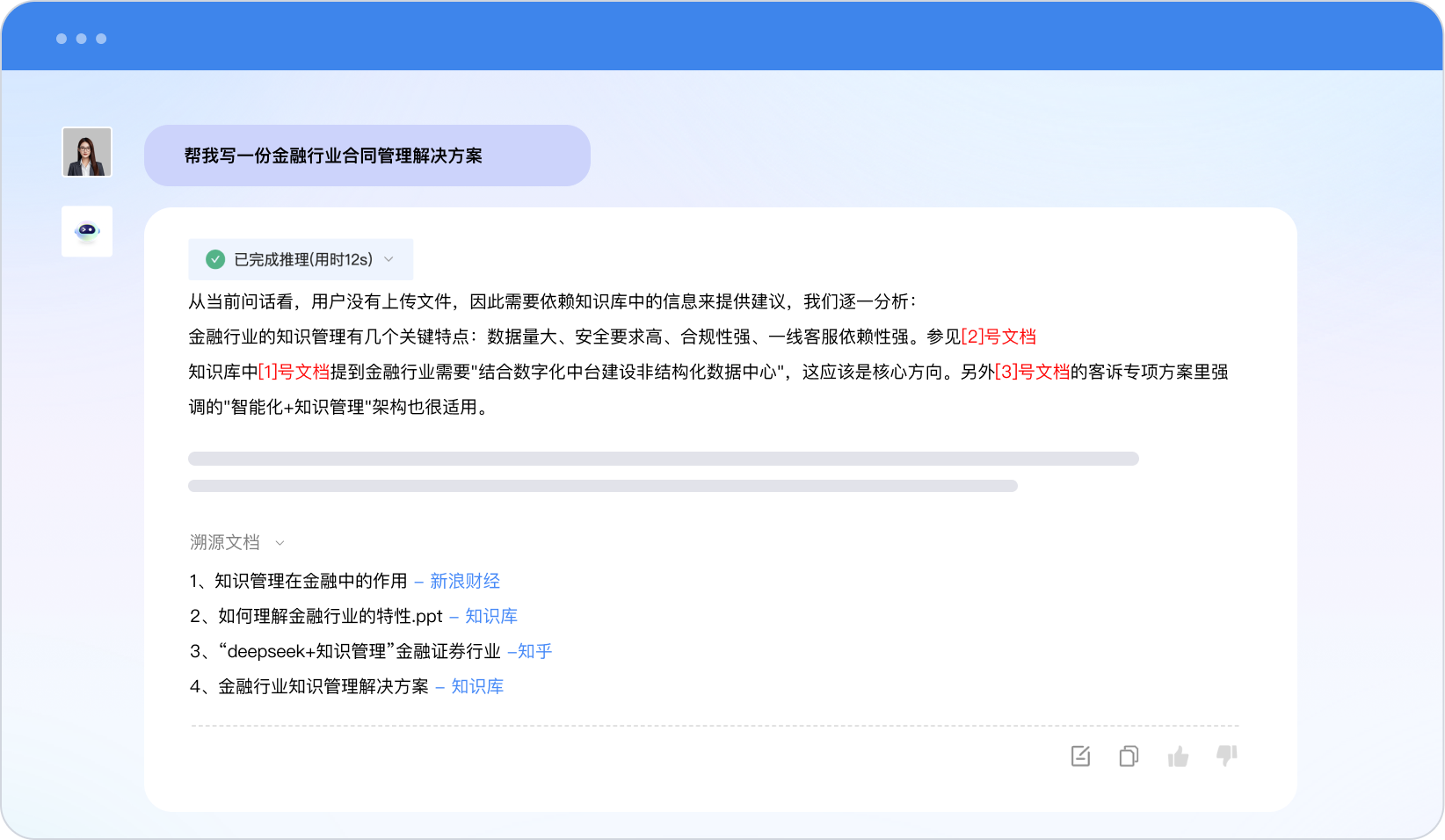The image size is (1445, 840).
Task: Click the thumbs up icon
Action: point(1178,756)
